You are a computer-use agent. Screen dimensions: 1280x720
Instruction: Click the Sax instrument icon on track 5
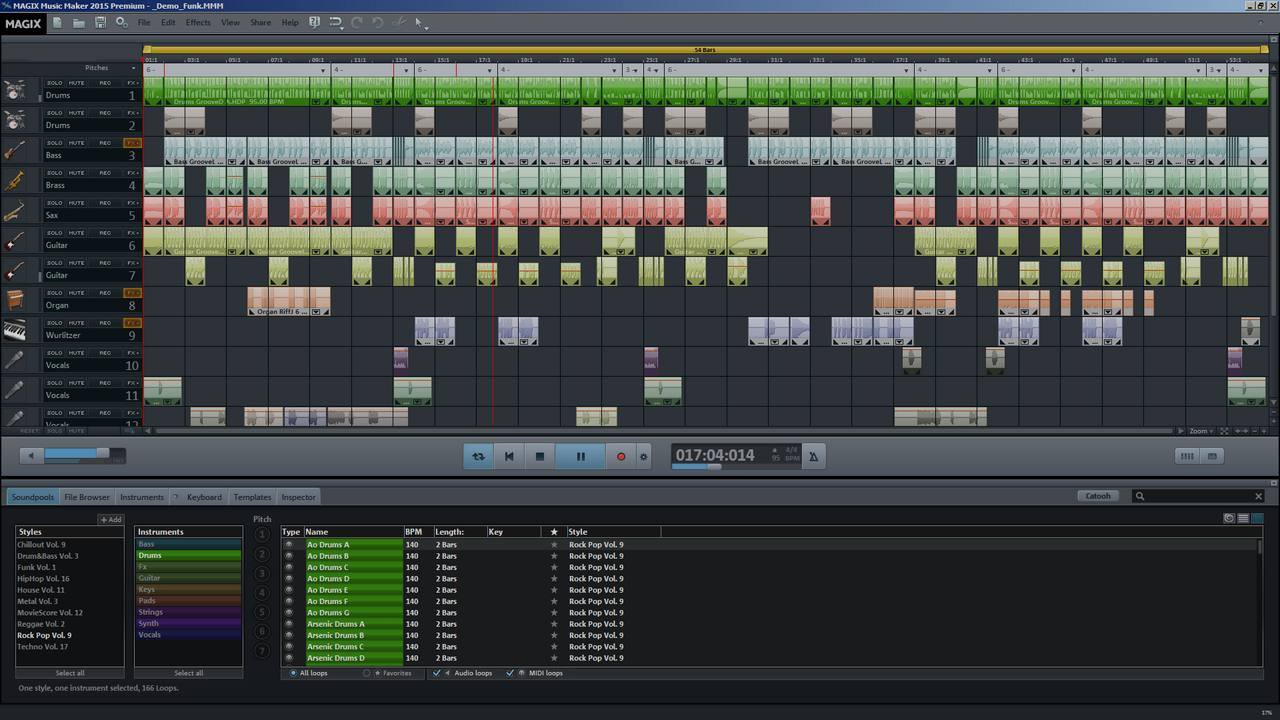pyautogui.click(x=15, y=211)
